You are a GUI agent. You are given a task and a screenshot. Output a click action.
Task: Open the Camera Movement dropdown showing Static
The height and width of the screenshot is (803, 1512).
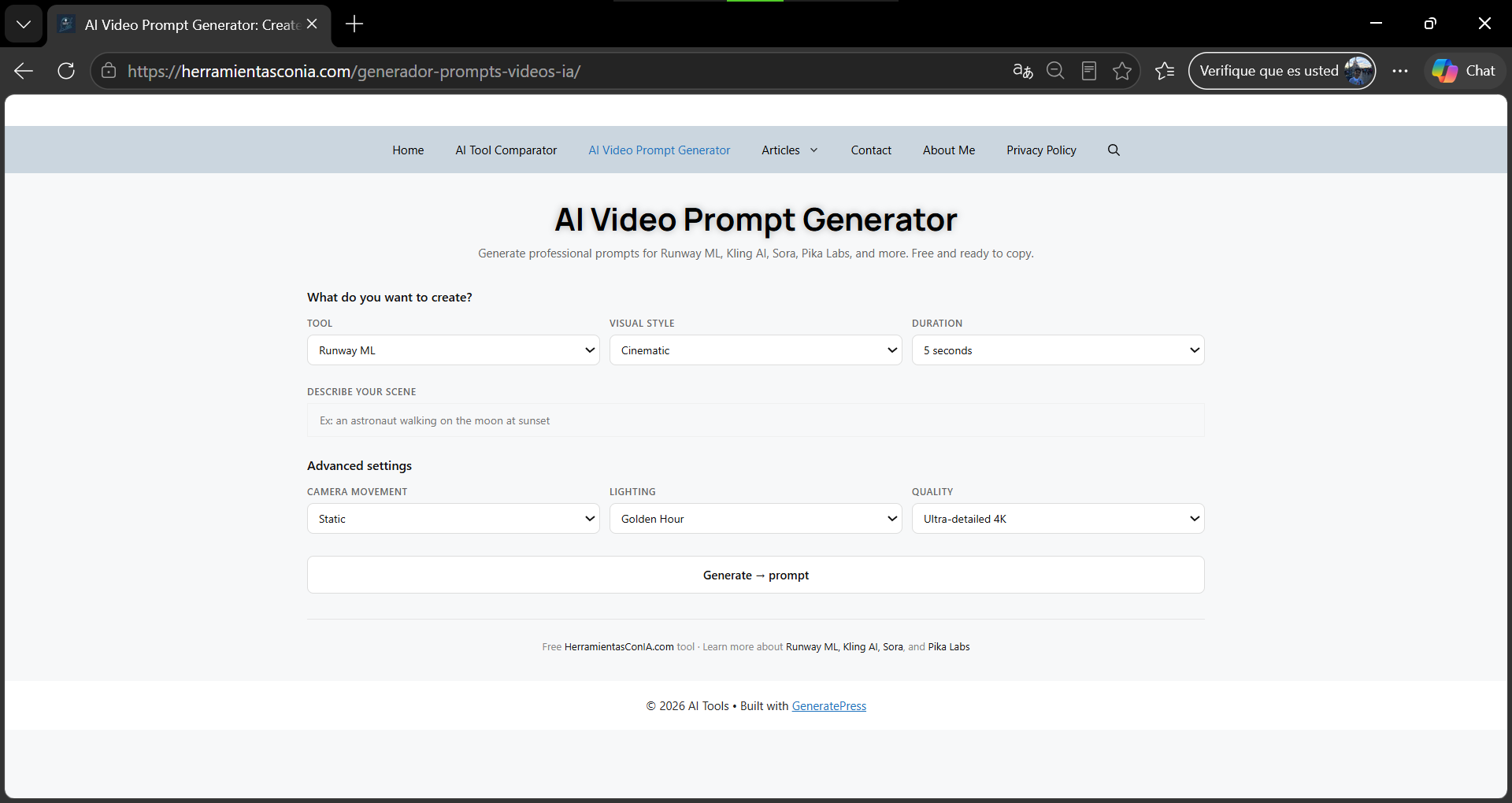tap(454, 519)
